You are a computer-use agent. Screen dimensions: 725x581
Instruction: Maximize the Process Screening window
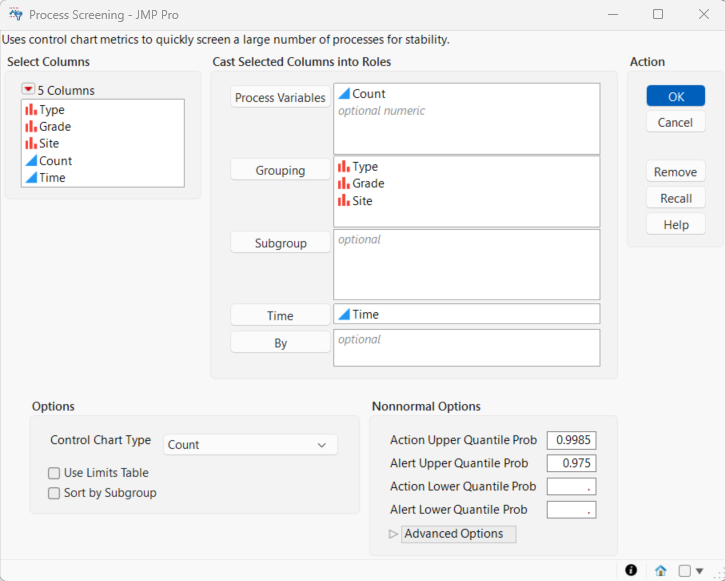click(x=658, y=14)
